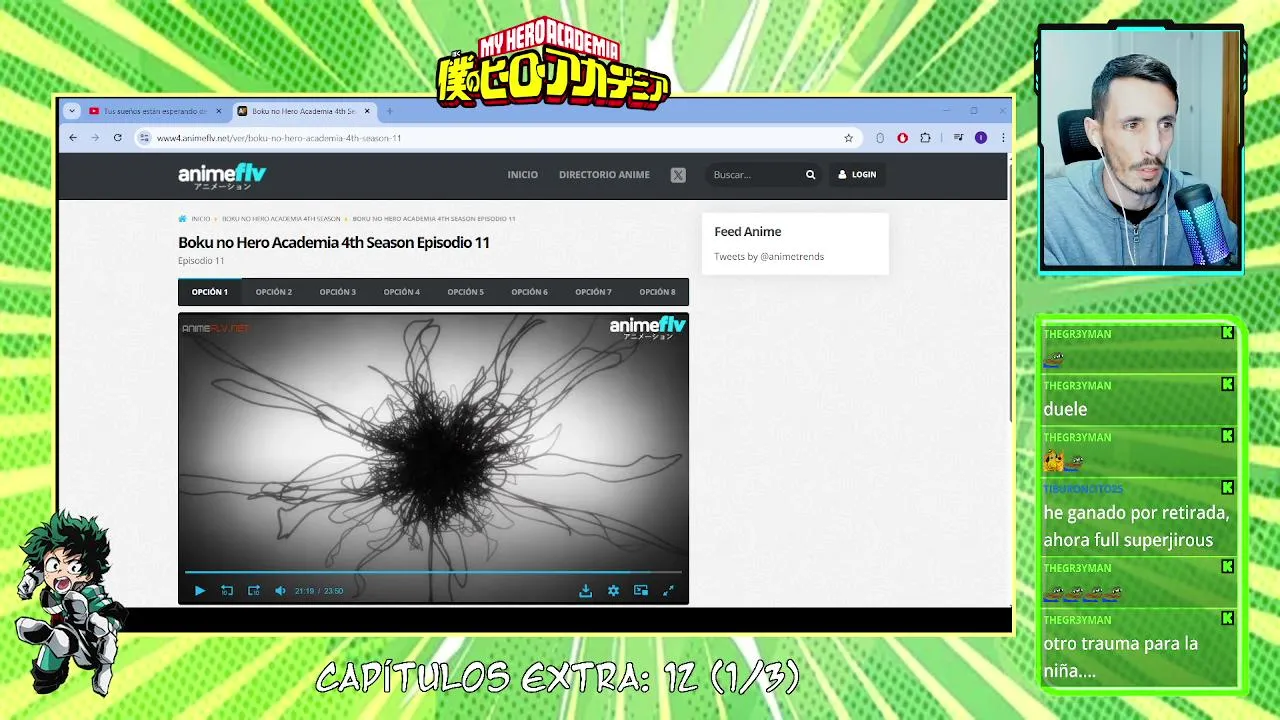The width and height of the screenshot is (1280, 720).
Task: Select the OPCIÓN 6 server tab
Action: (530, 292)
